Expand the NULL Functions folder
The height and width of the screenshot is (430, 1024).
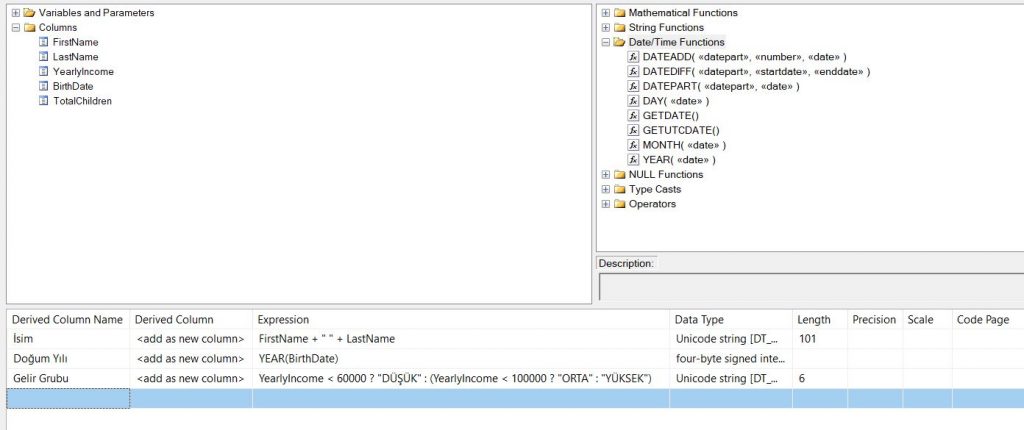coord(606,174)
